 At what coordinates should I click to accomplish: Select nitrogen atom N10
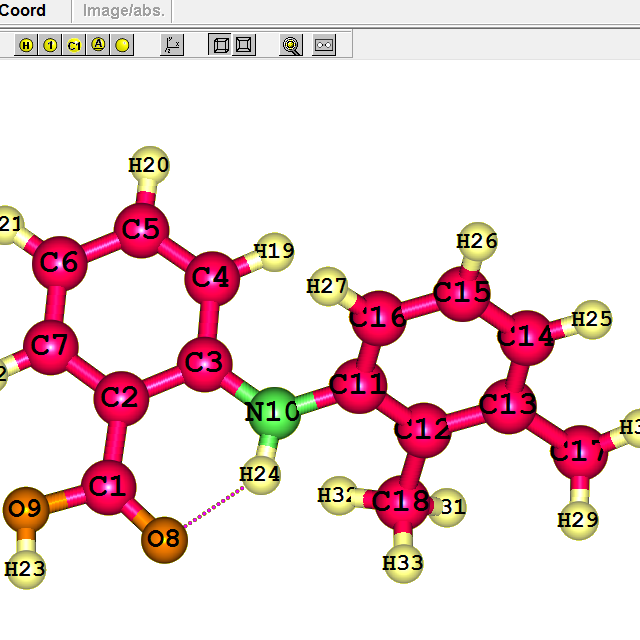pos(273,413)
